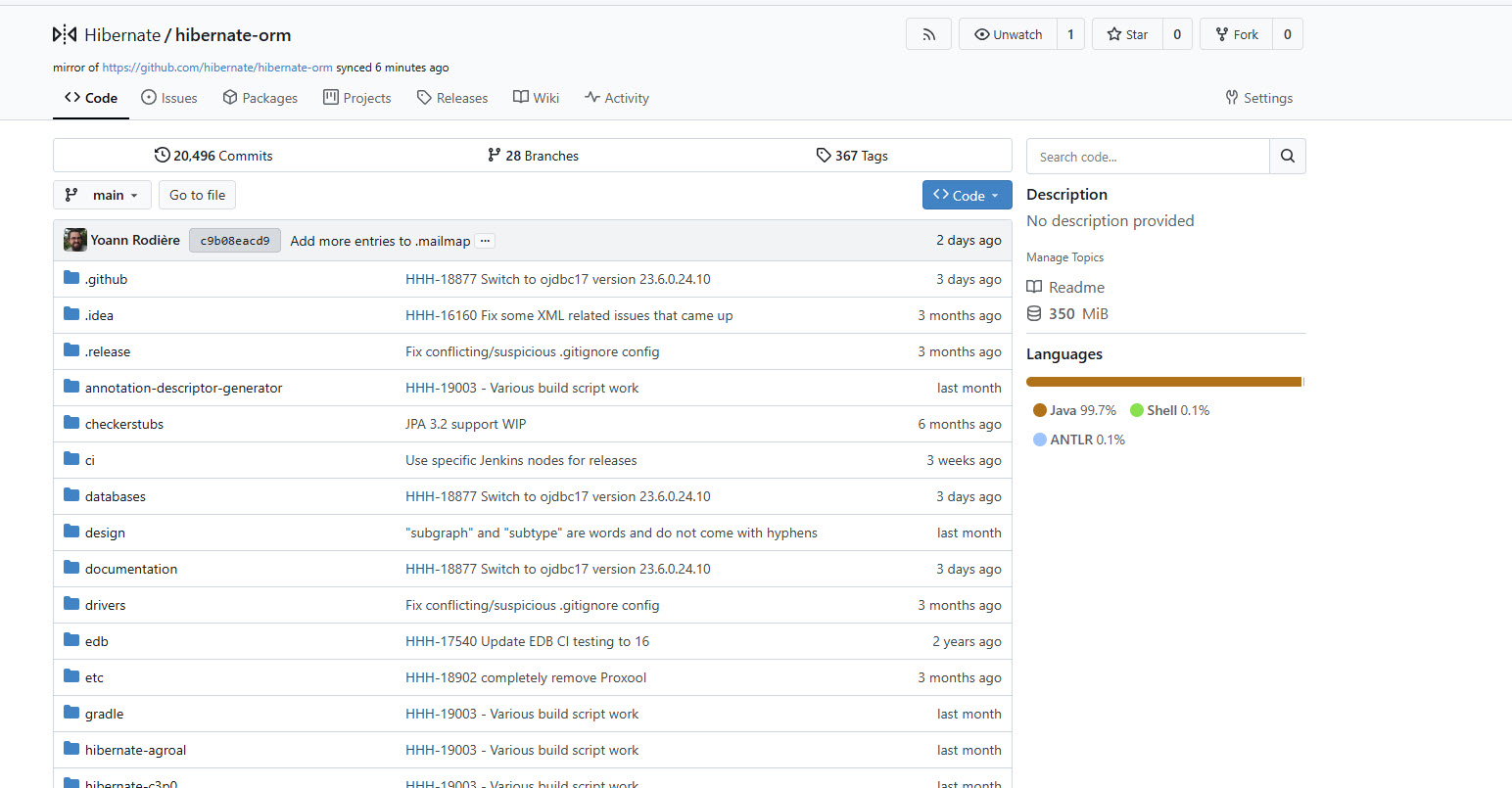Open the 'Add more entries to .mailmap' commit

click(x=380, y=241)
